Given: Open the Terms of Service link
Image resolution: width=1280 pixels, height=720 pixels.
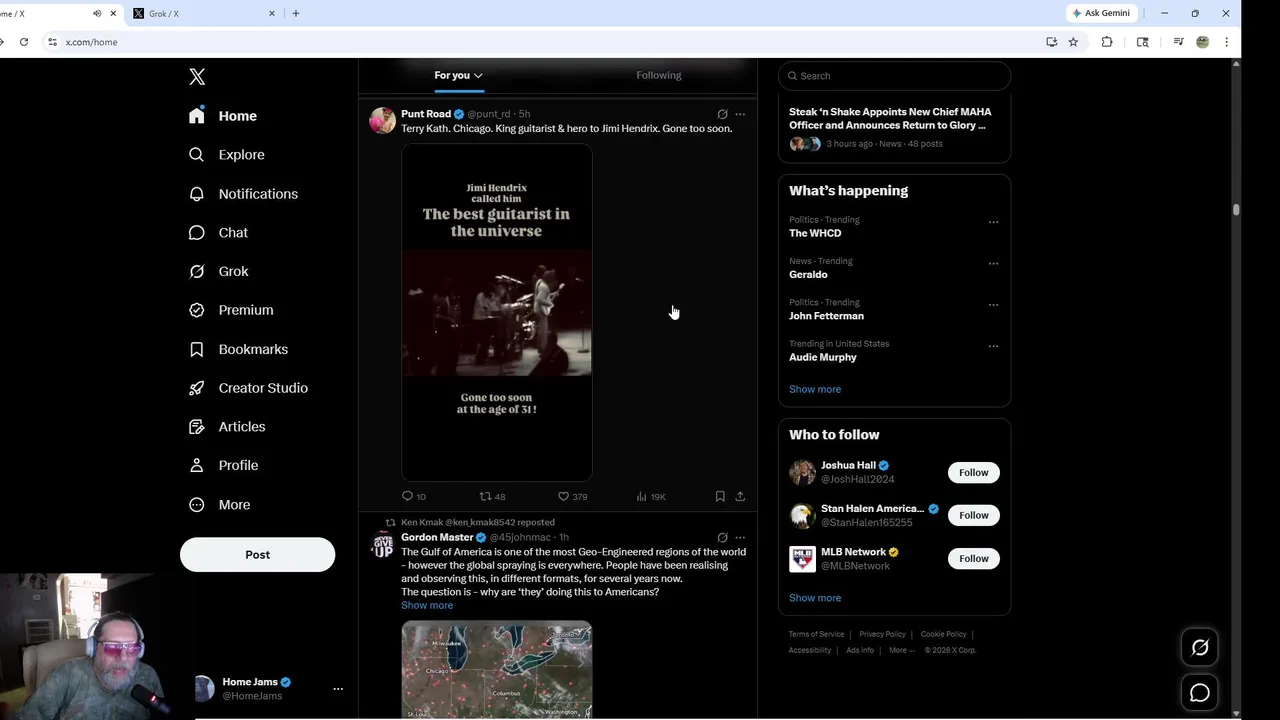Looking at the screenshot, I should (816, 634).
